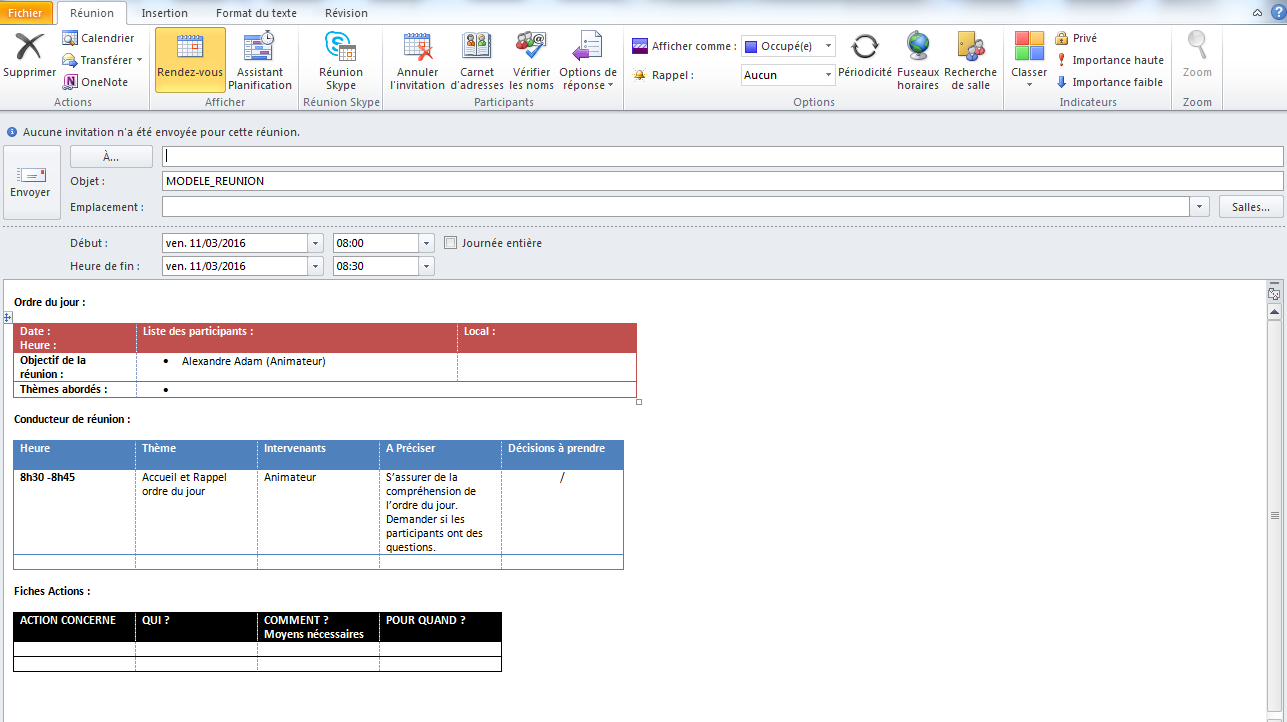This screenshot has width=1287, height=722.
Task: Open Recherche de salle
Action: tap(971, 60)
